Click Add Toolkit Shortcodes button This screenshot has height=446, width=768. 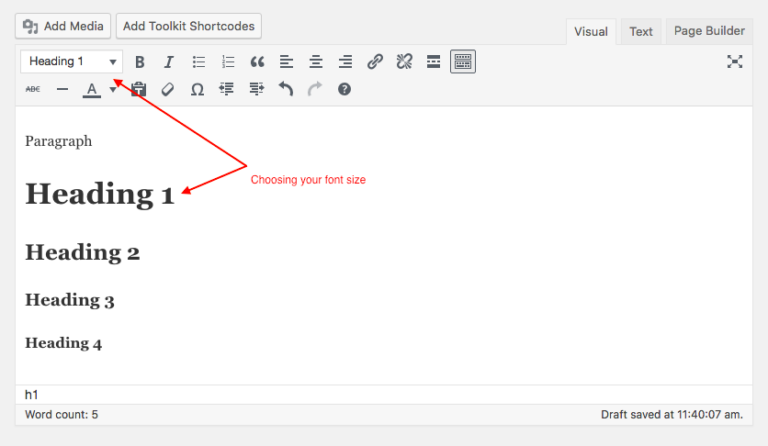[189, 26]
